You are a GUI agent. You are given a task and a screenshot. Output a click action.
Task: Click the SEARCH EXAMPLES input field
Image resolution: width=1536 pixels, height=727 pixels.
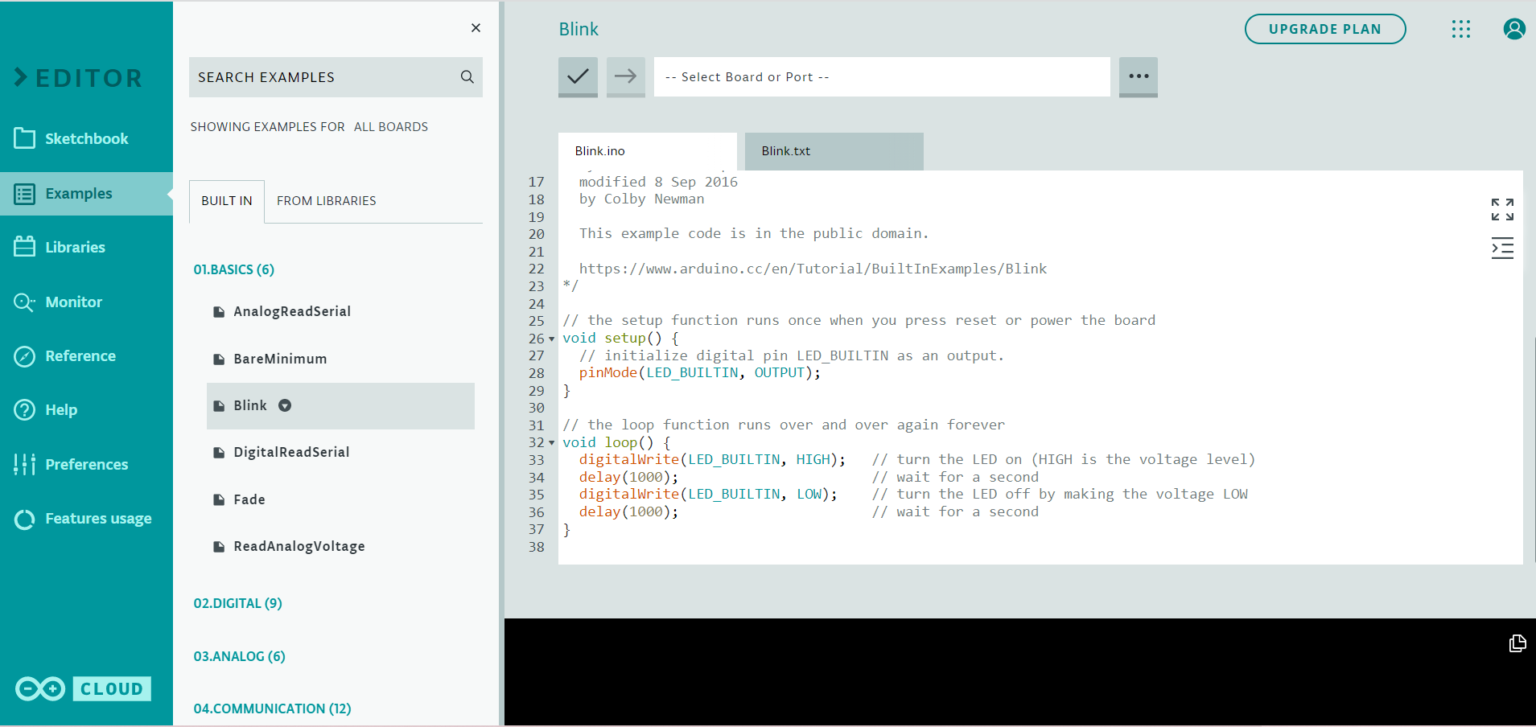coord(320,77)
